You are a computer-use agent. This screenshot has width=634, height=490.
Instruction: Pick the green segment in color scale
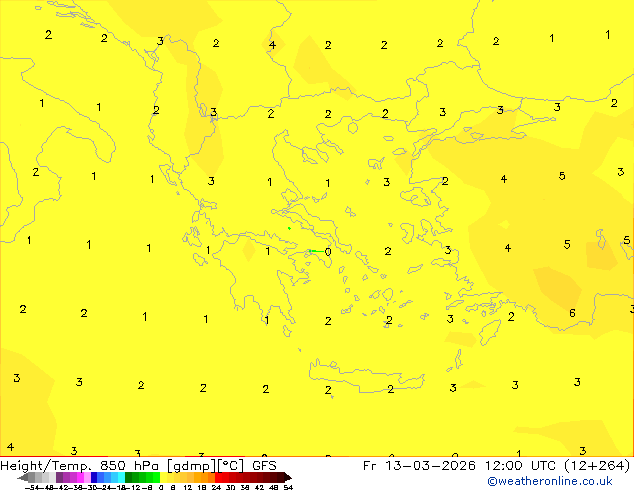[140, 477]
